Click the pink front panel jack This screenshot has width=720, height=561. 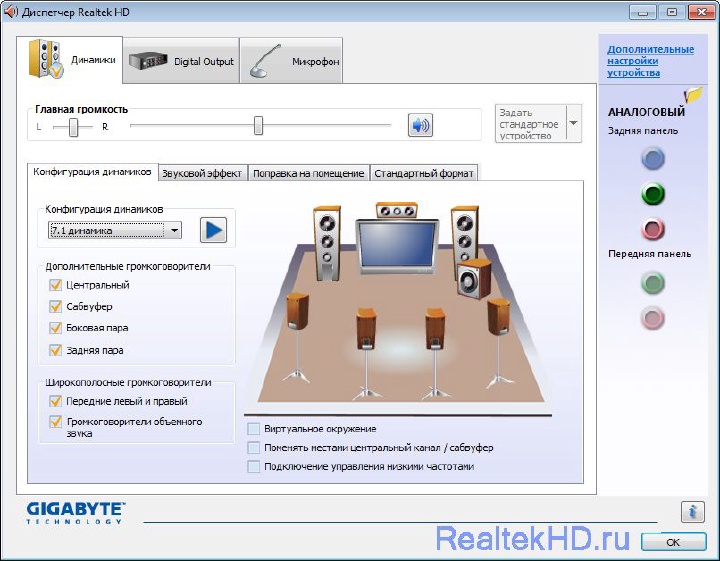(652, 319)
